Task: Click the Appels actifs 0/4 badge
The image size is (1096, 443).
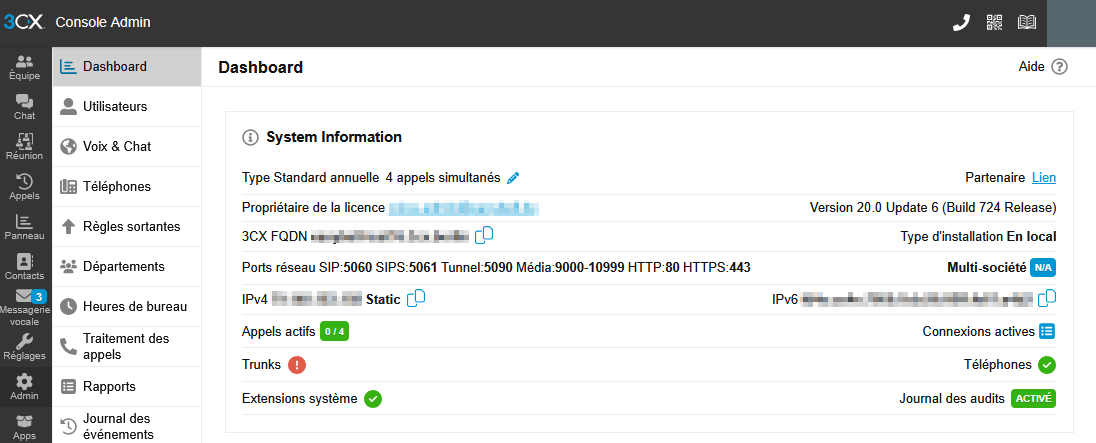Action: click(x=334, y=331)
